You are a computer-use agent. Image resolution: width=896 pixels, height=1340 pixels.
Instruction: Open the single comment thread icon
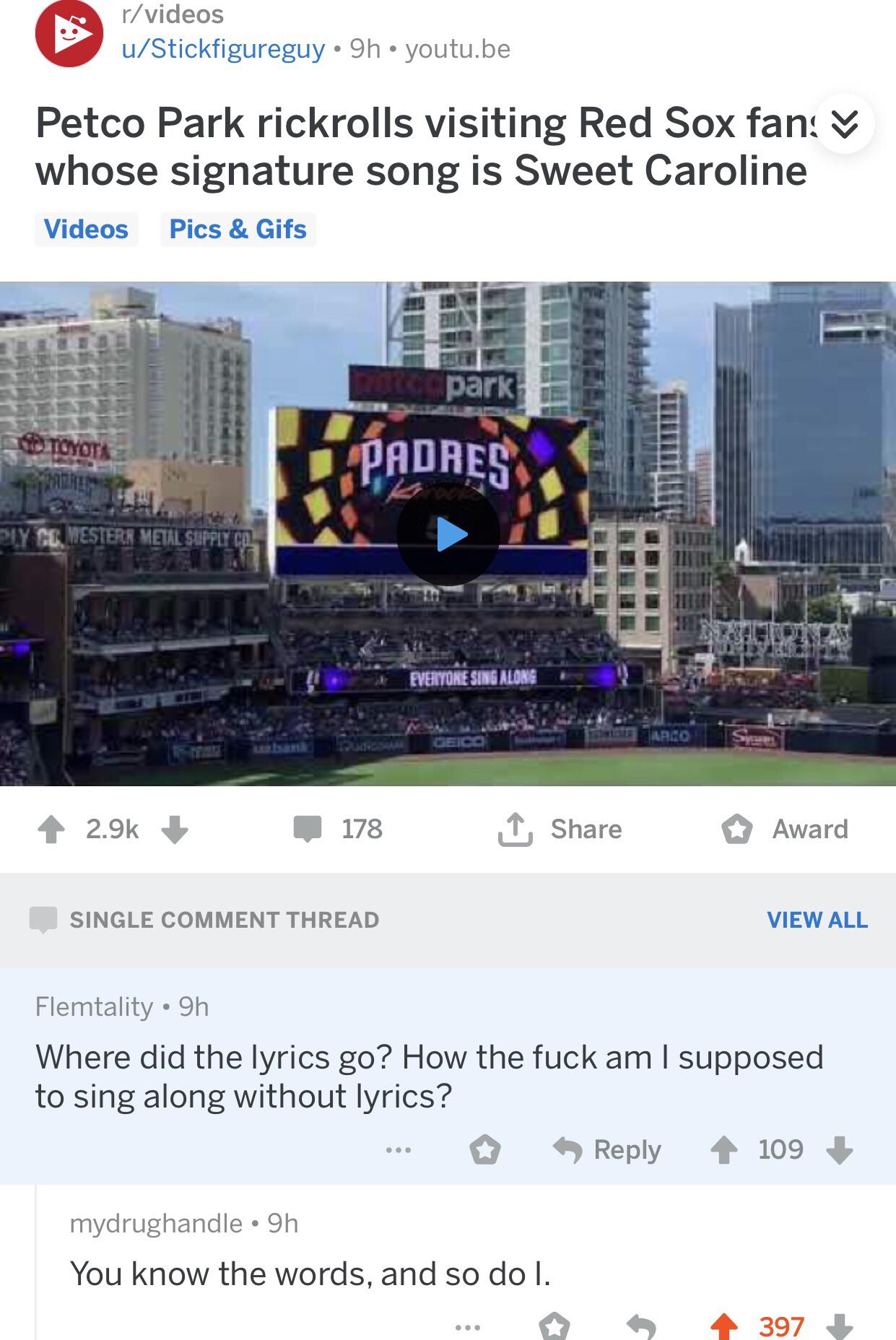[x=43, y=920]
